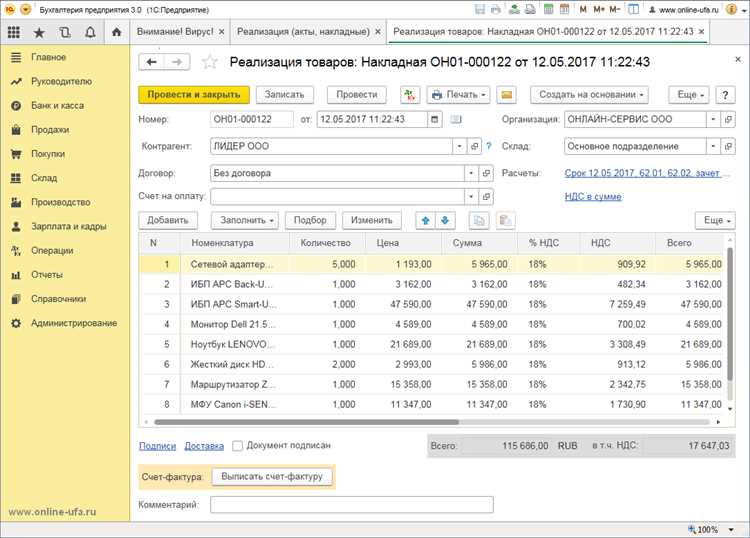750x538 pixels.
Task: Add document to favorites star
Action: [x=210, y=62]
